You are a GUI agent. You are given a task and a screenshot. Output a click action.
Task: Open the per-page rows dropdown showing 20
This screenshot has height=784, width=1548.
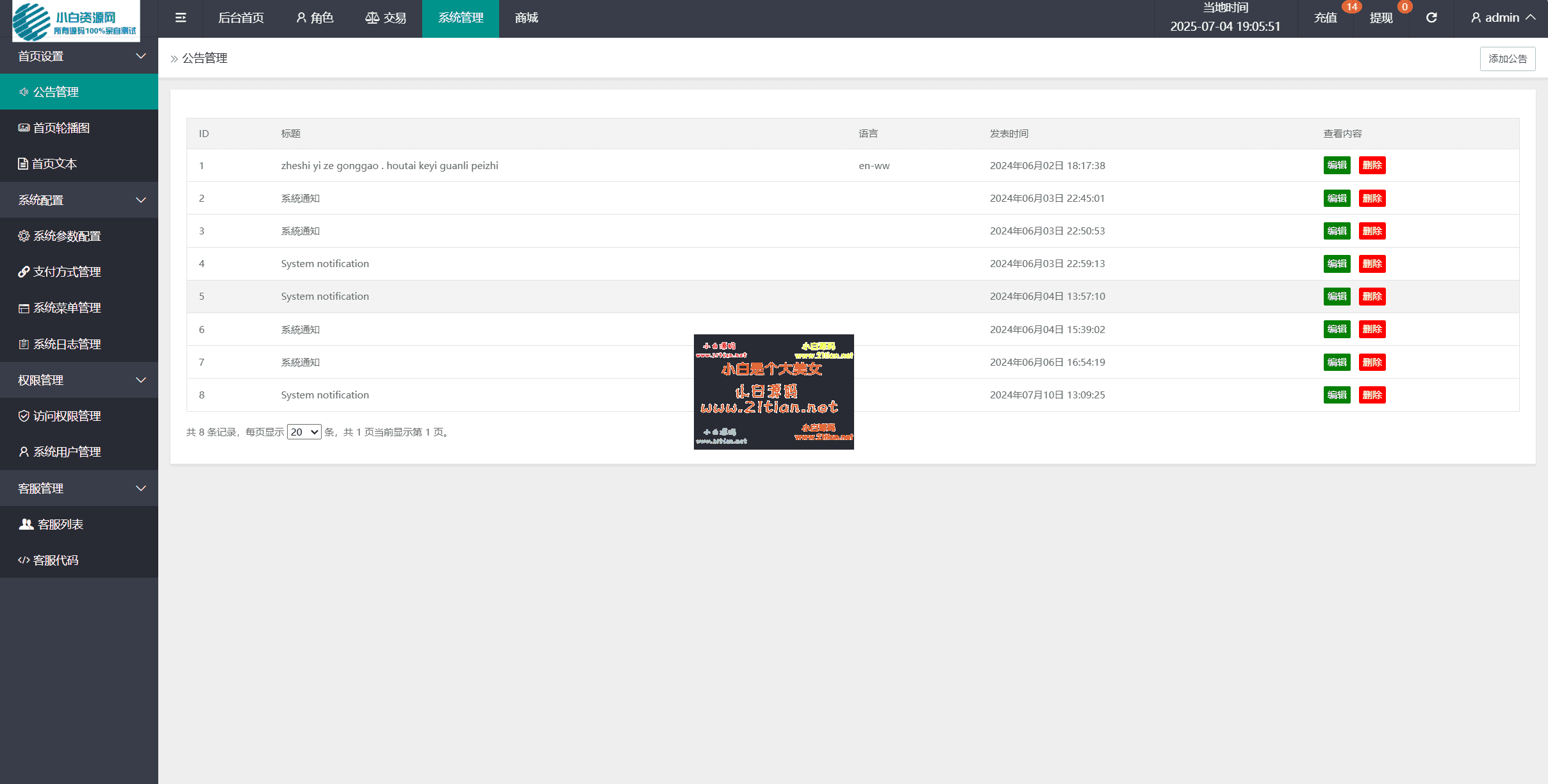304,432
